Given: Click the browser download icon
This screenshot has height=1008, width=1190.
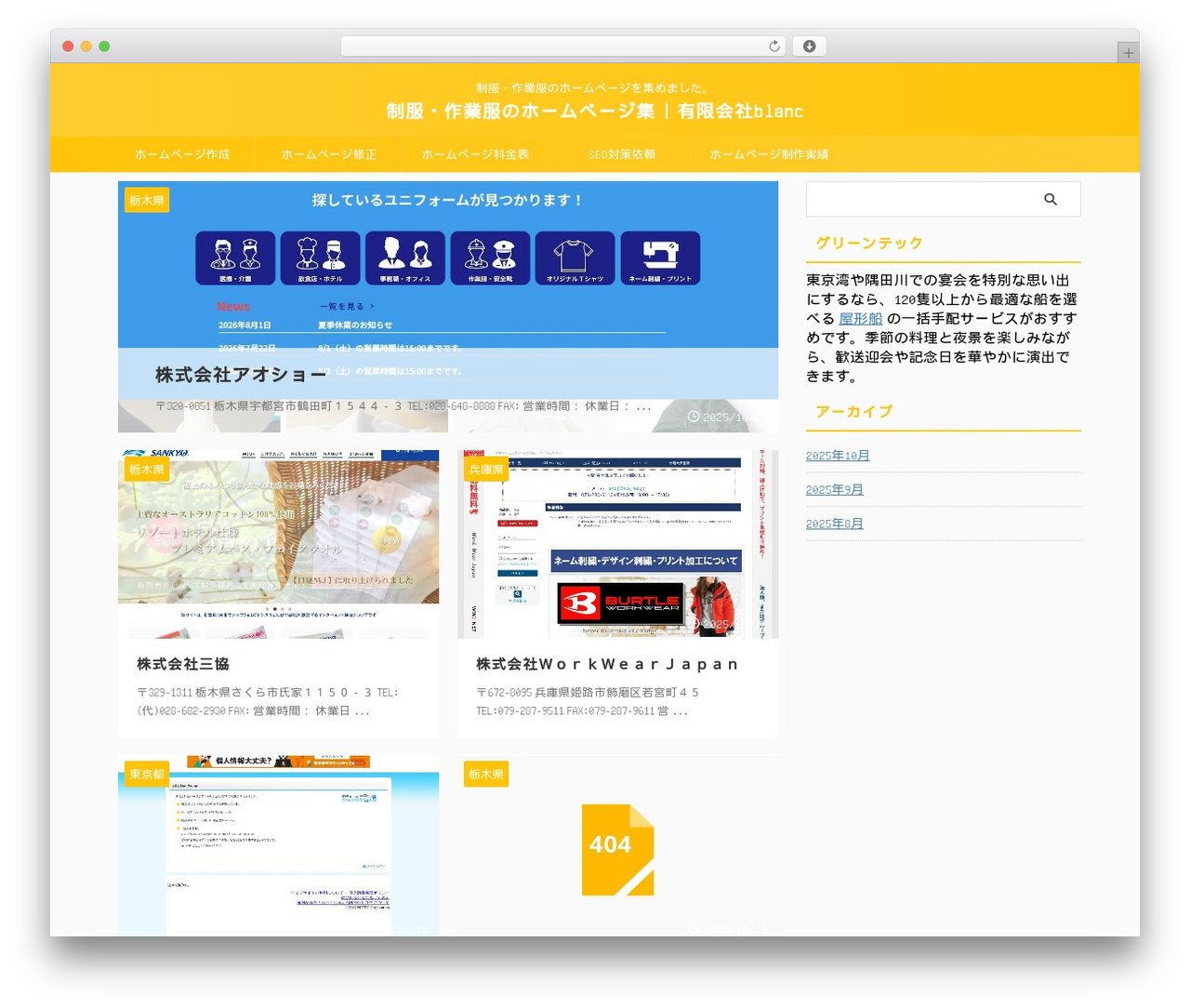Looking at the screenshot, I should tap(810, 46).
